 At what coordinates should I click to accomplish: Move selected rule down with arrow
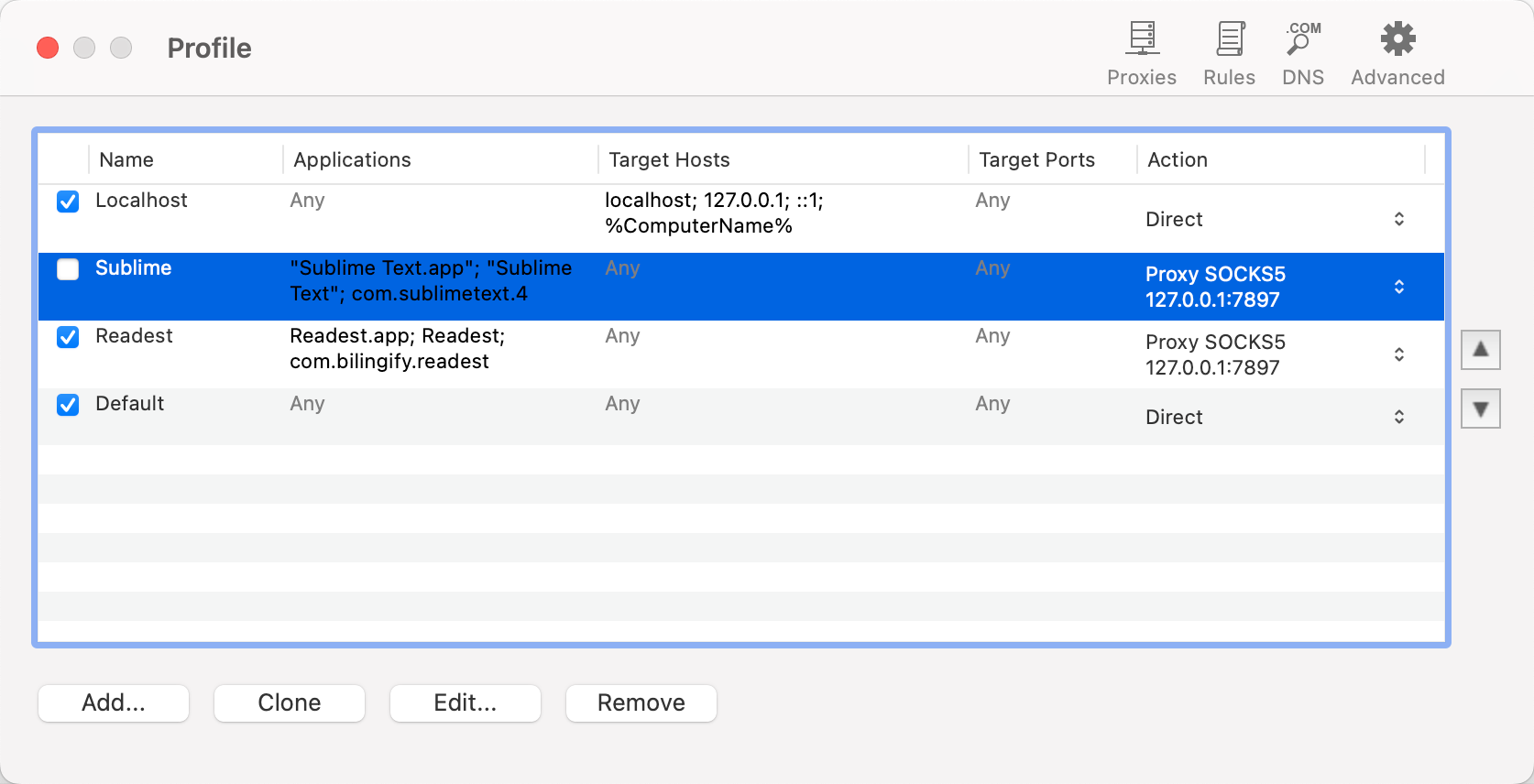coord(1481,408)
